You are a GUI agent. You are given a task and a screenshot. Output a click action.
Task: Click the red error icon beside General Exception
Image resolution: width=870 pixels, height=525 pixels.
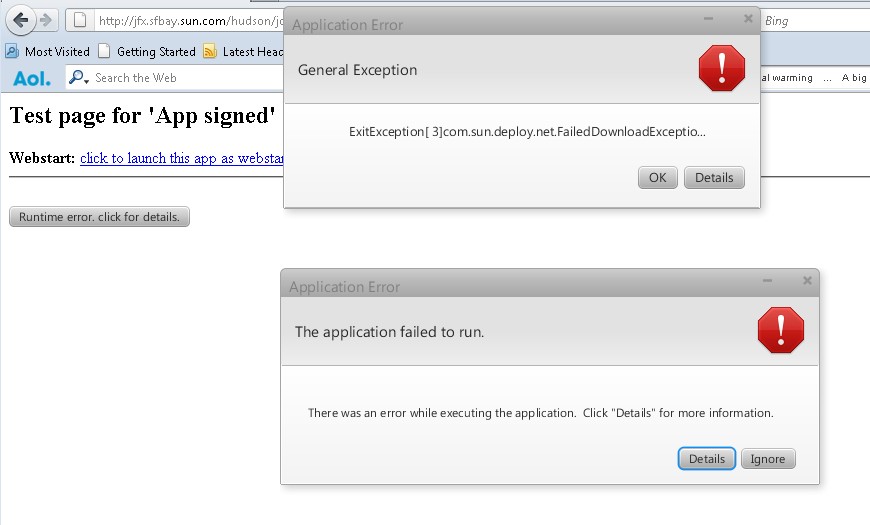(x=721, y=69)
